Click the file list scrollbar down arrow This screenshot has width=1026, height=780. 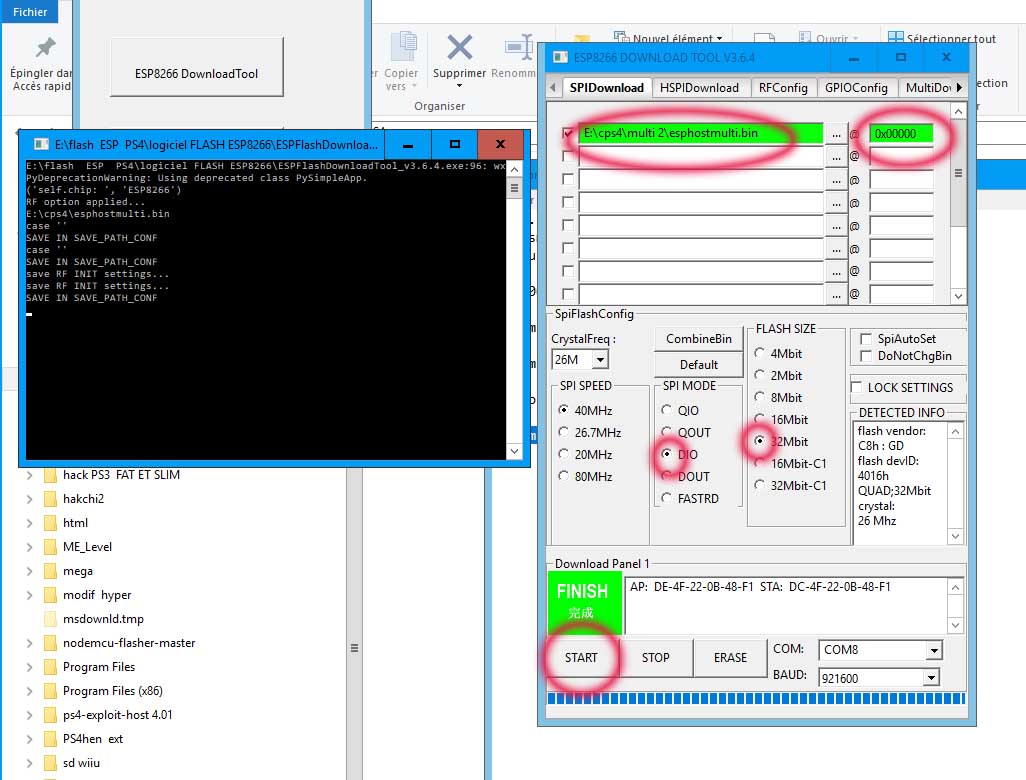click(x=958, y=296)
